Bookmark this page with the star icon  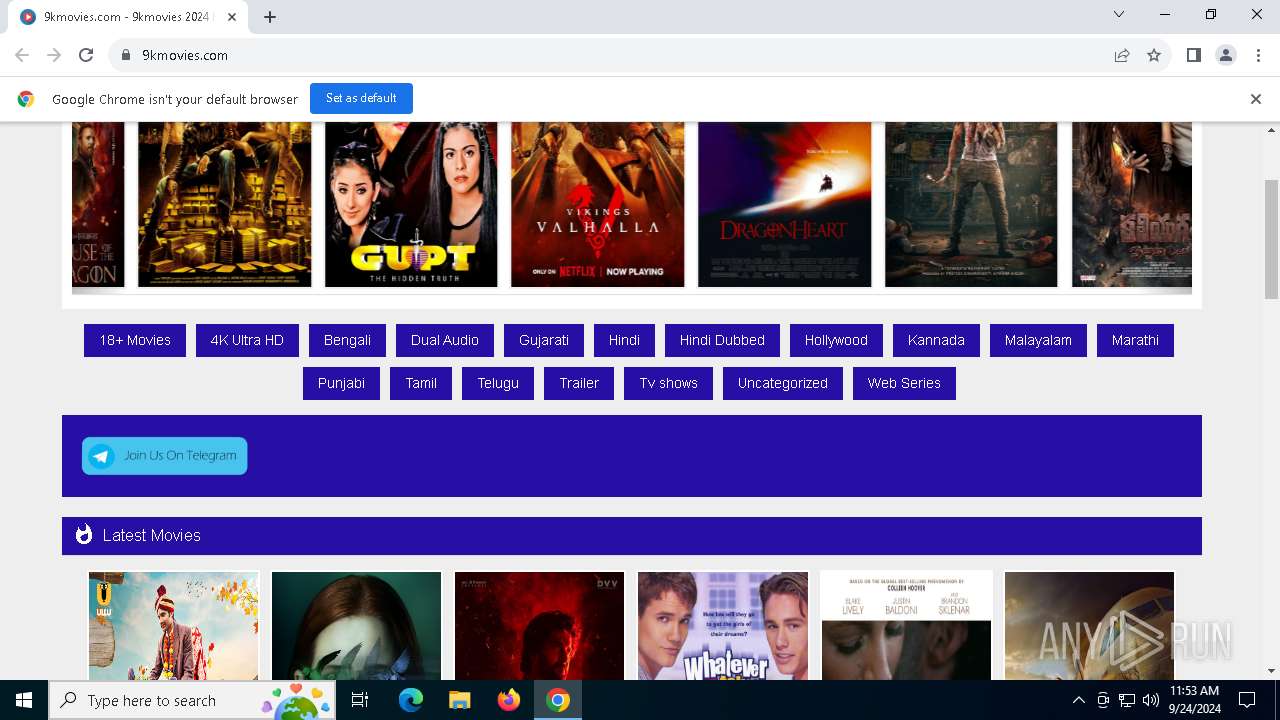[x=1154, y=55]
